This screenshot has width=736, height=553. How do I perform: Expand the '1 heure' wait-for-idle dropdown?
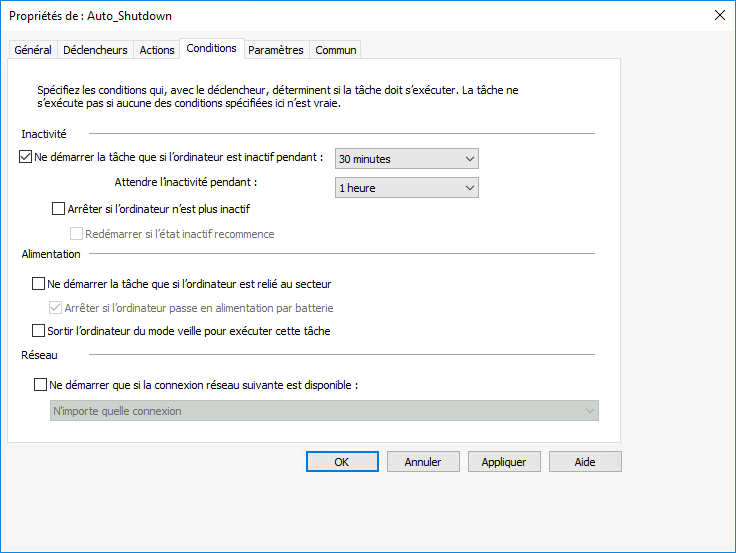tap(406, 188)
